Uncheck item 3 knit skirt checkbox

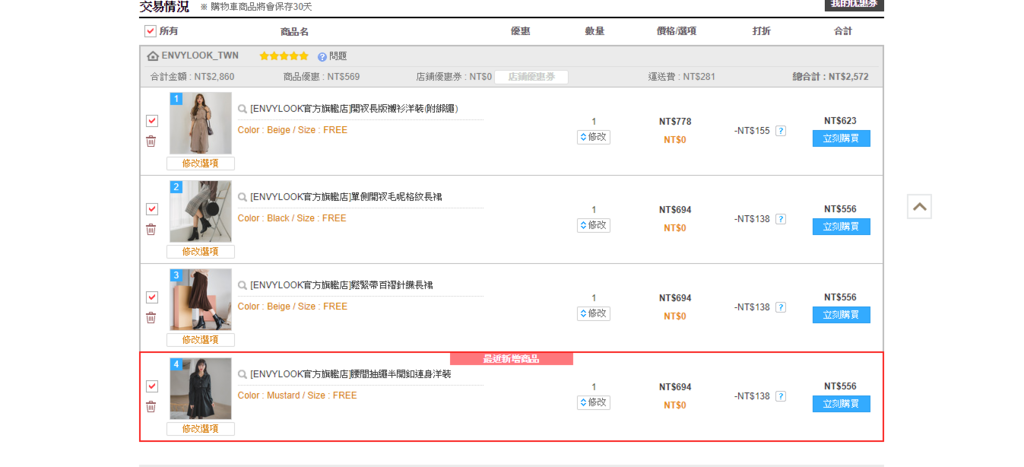pyautogui.click(x=152, y=297)
